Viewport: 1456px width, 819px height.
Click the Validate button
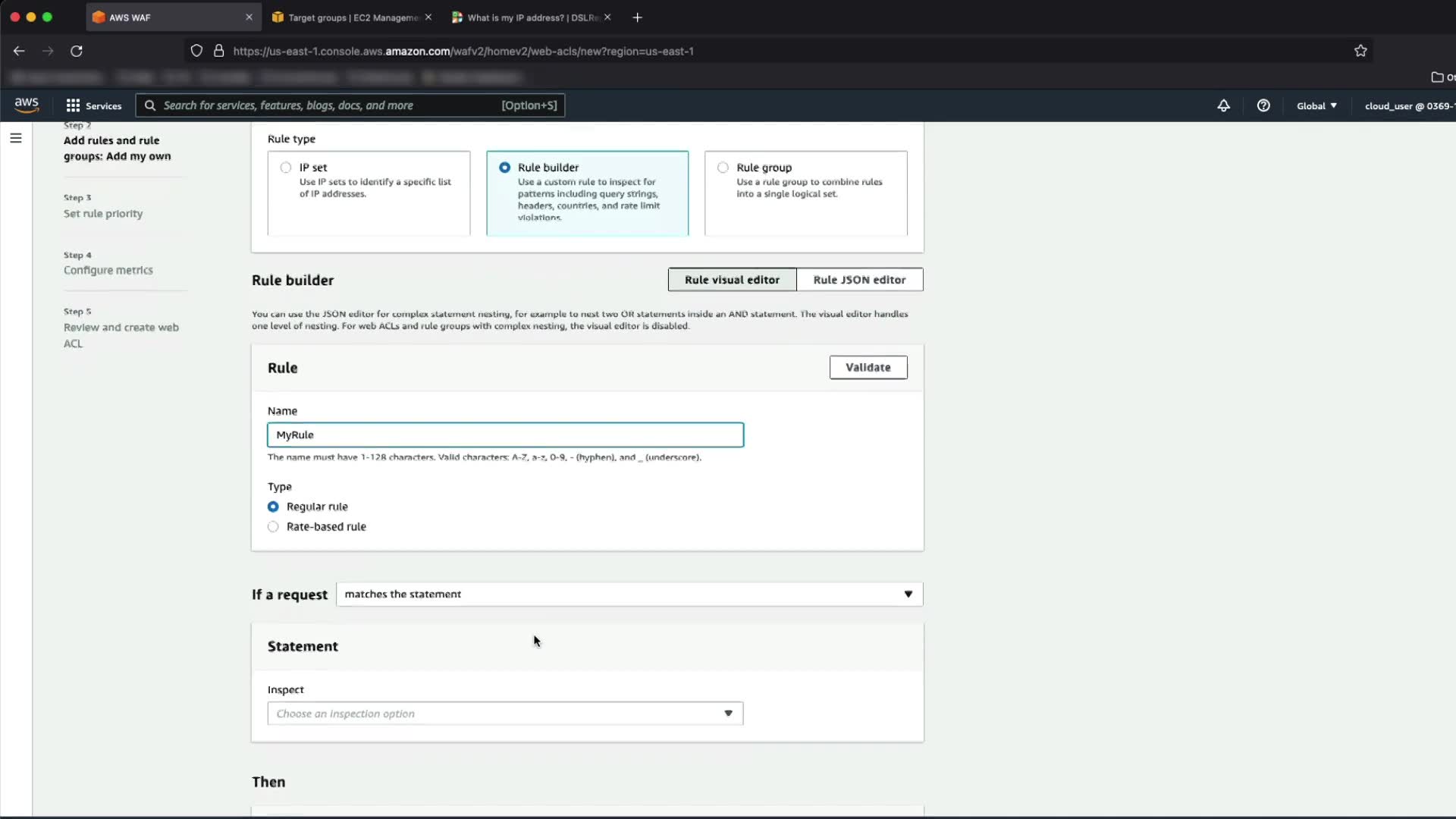[868, 367]
